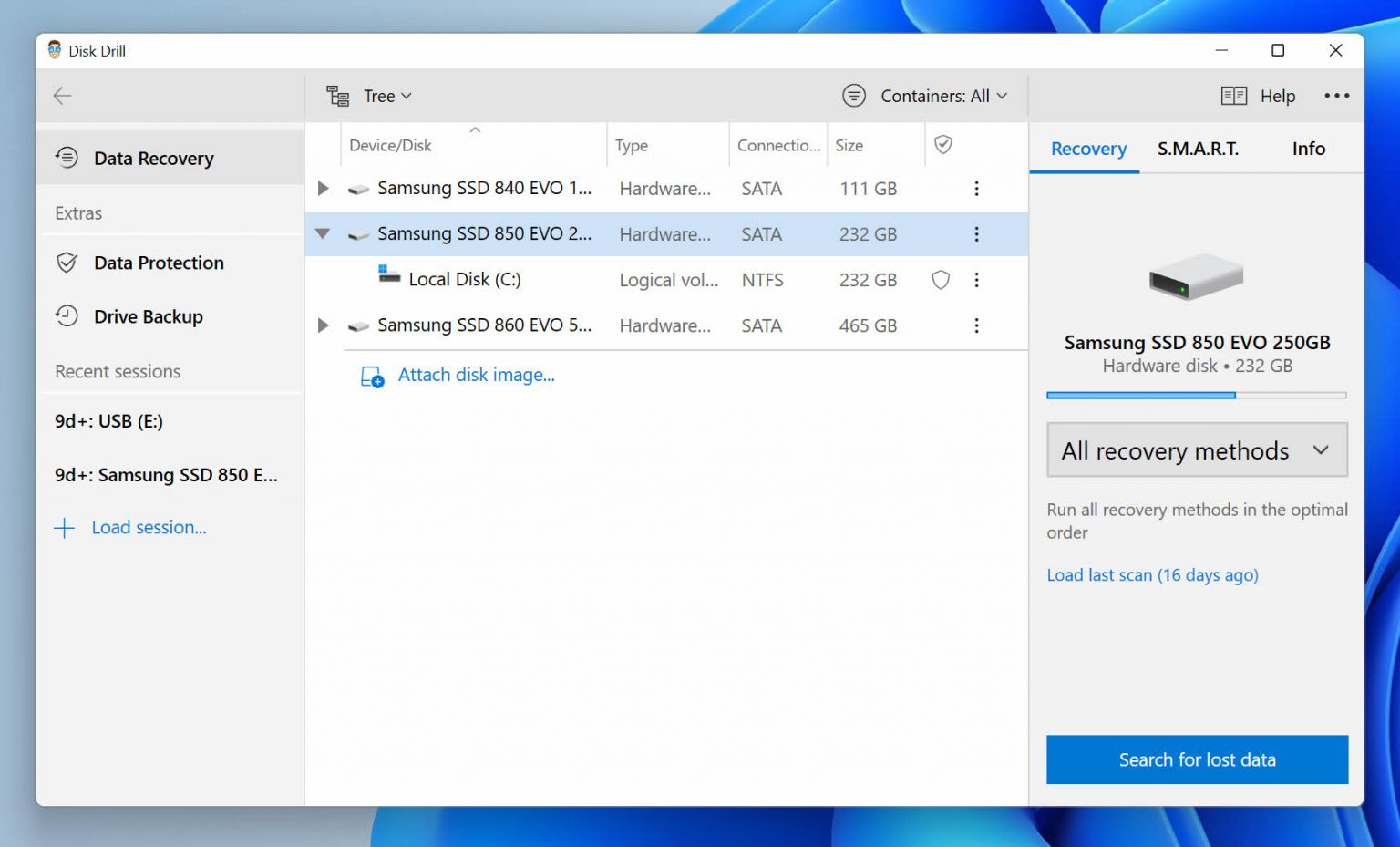Switch to the Recovery tab
The image size is (1400, 847).
(x=1088, y=149)
